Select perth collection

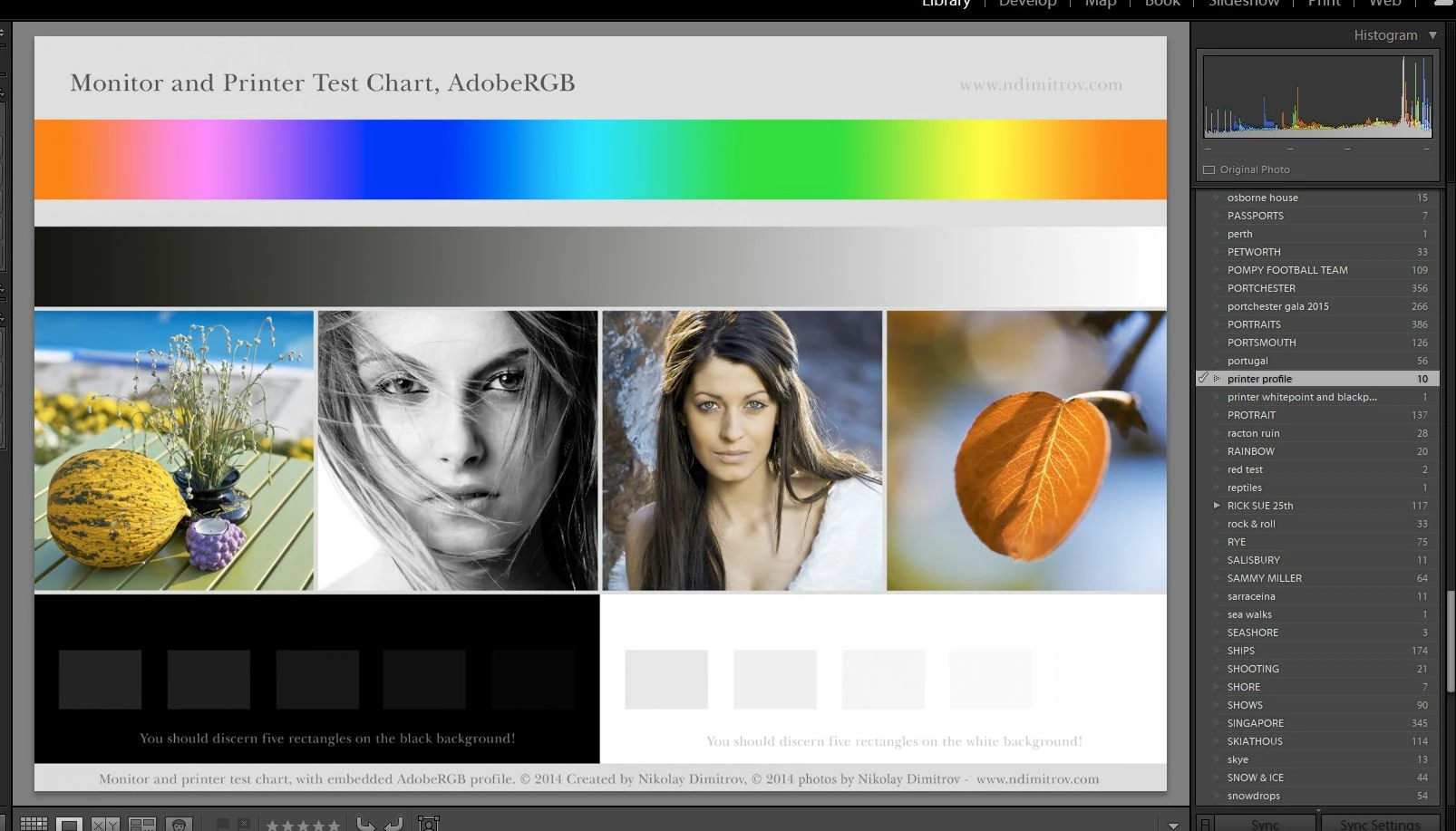(1317, 234)
